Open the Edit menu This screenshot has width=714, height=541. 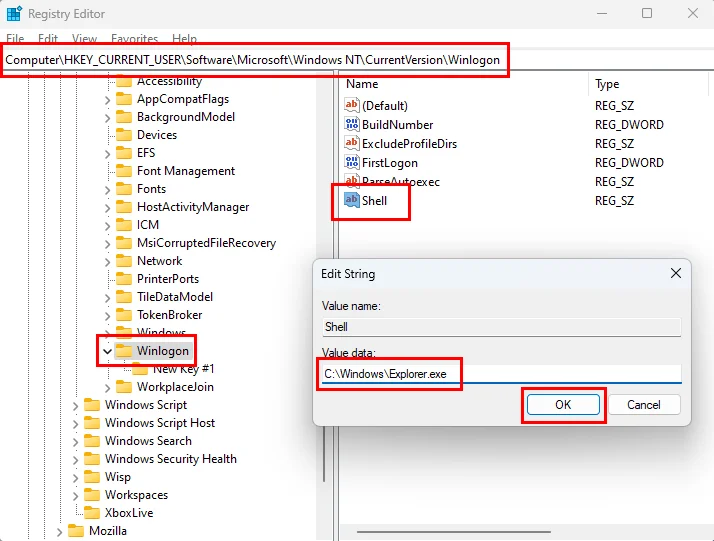(x=48, y=39)
